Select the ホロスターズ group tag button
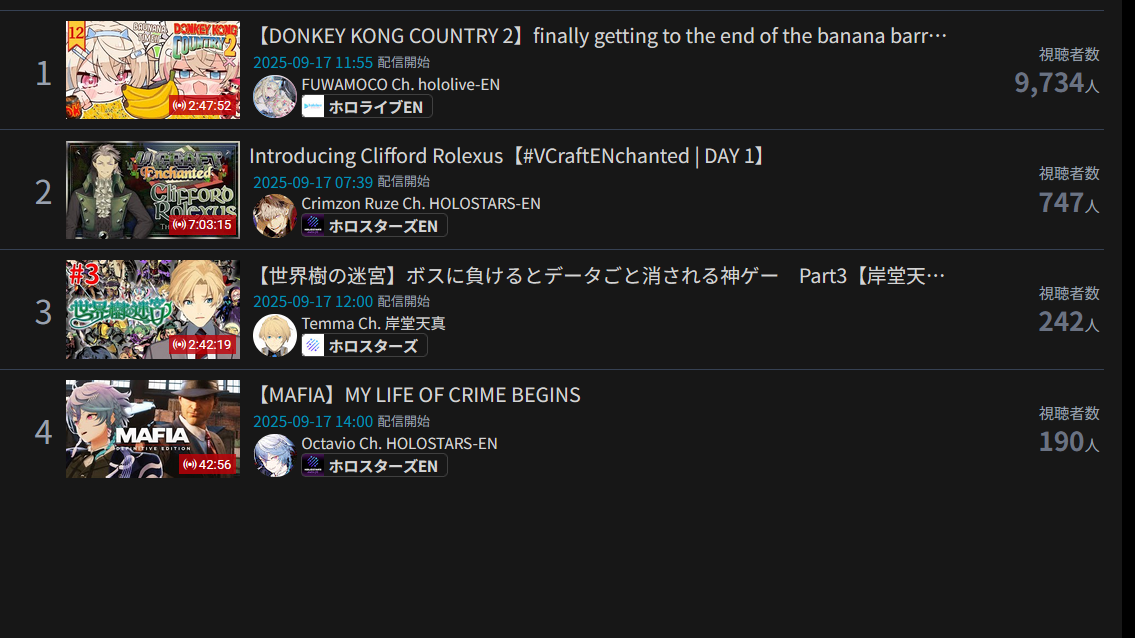Viewport: 1135px width, 638px height. 364,346
